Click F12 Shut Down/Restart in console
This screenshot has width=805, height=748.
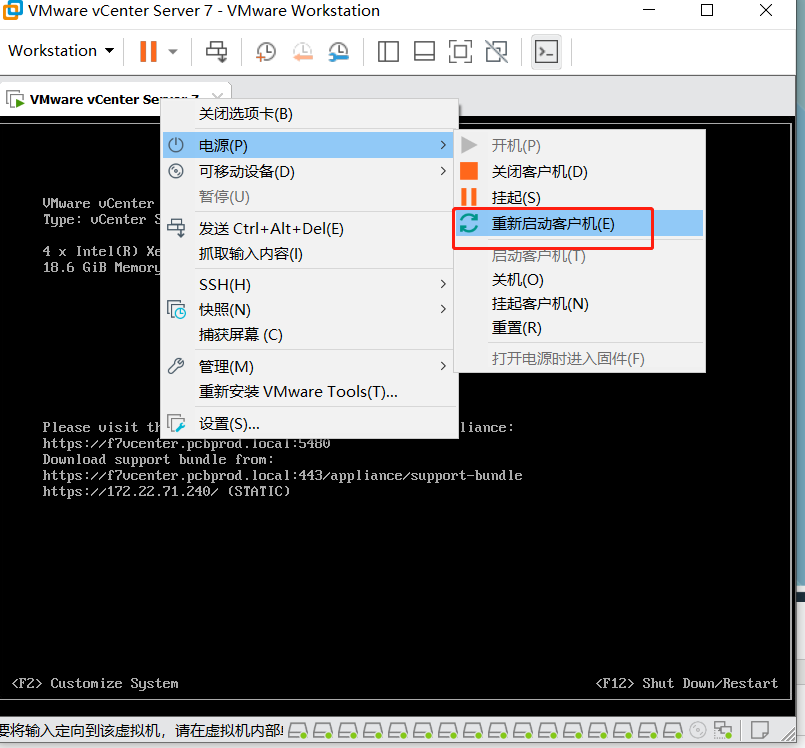[x=686, y=683]
